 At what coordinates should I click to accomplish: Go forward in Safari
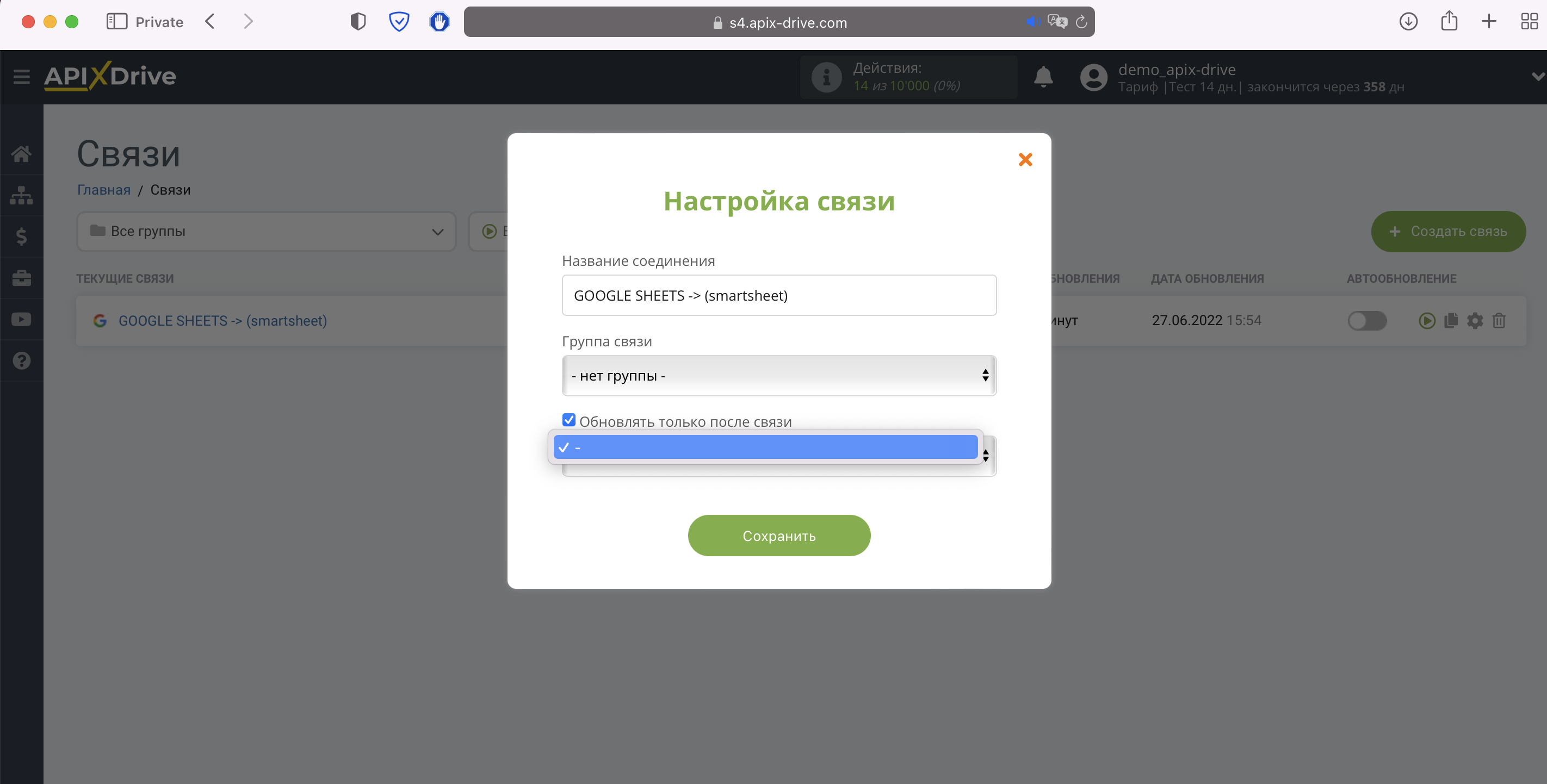tap(248, 22)
